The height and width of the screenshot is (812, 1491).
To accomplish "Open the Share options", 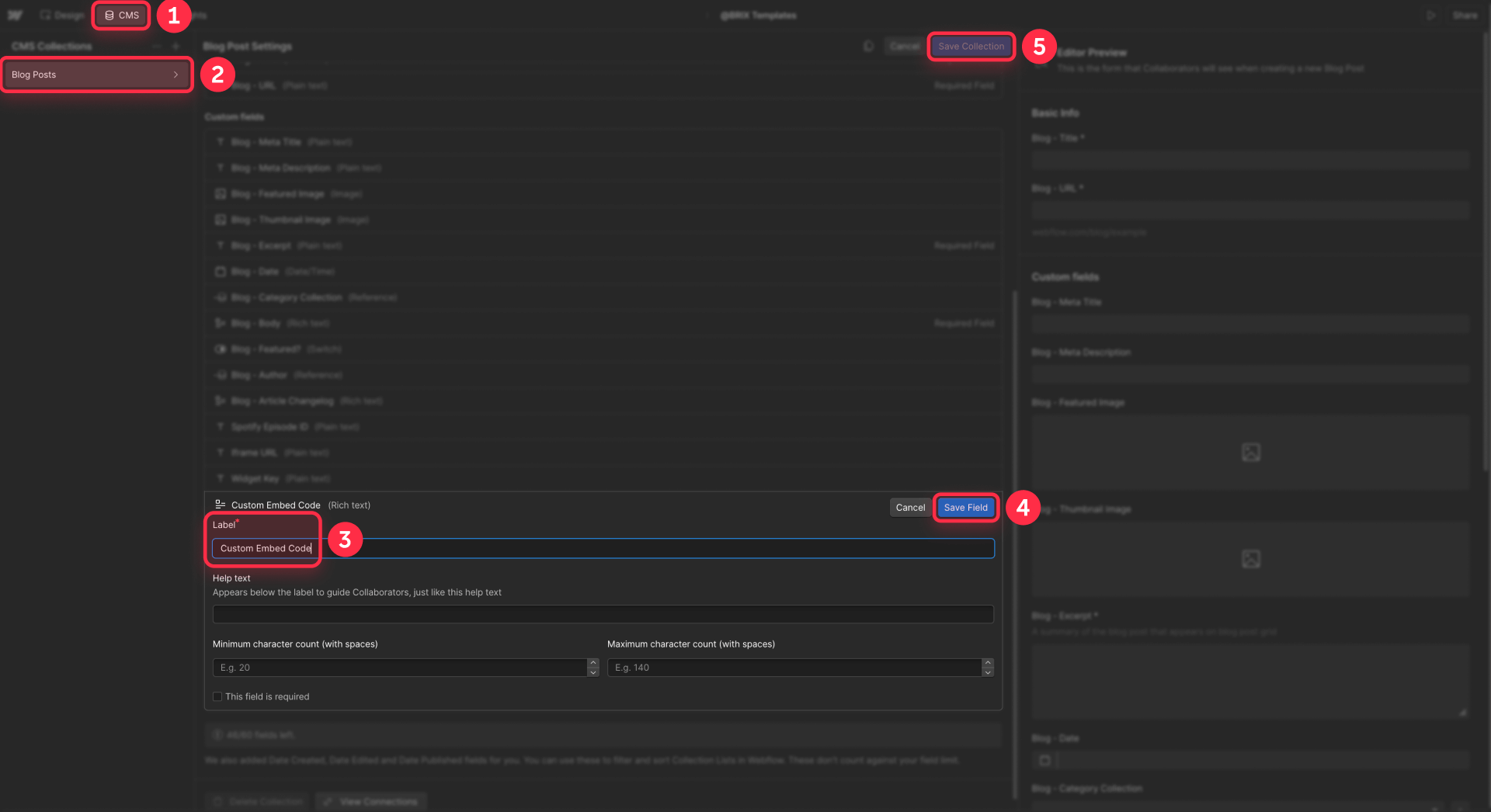I will pyautogui.click(x=1465, y=15).
